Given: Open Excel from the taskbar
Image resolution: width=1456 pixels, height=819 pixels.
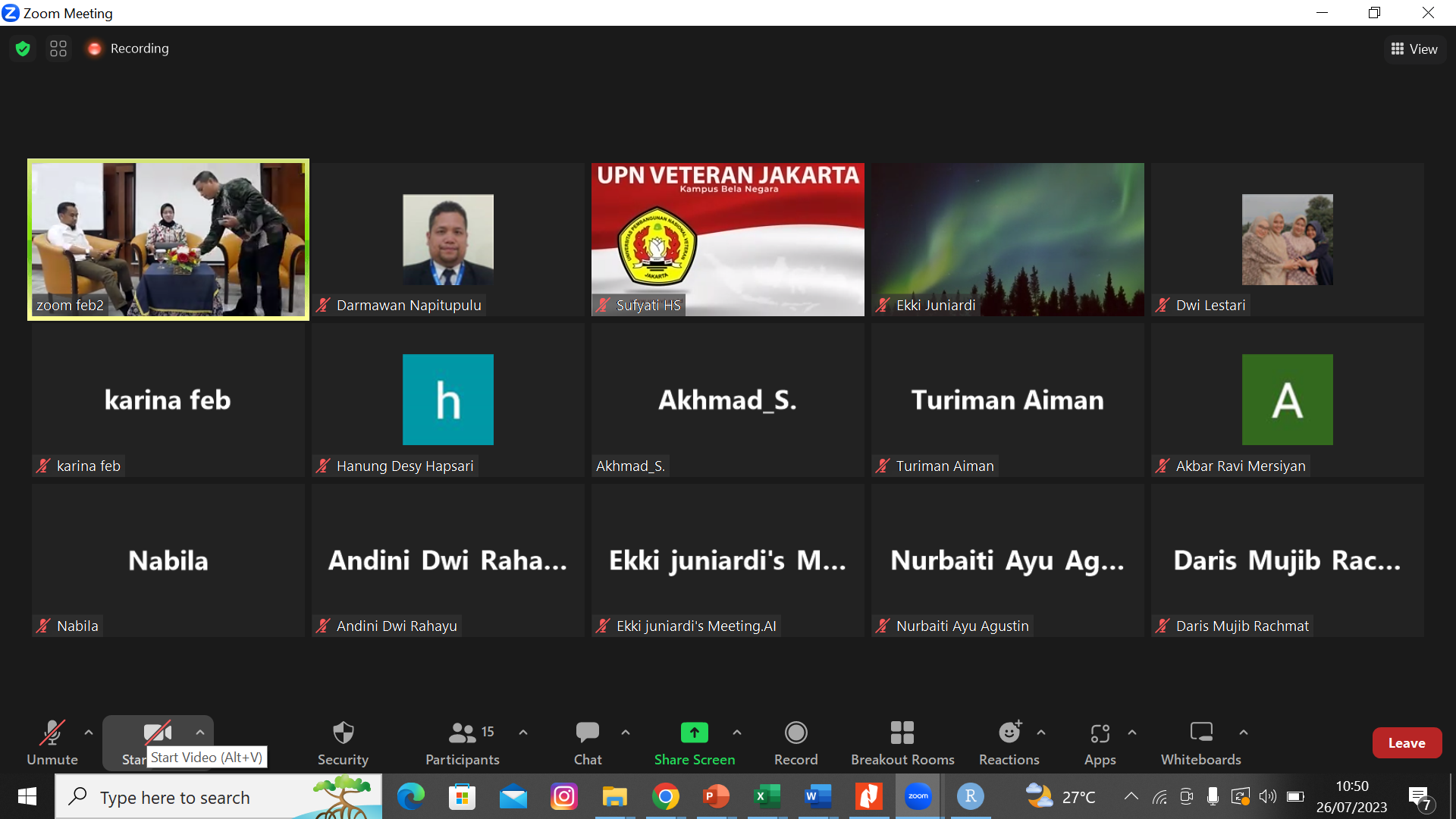Looking at the screenshot, I should [x=767, y=796].
